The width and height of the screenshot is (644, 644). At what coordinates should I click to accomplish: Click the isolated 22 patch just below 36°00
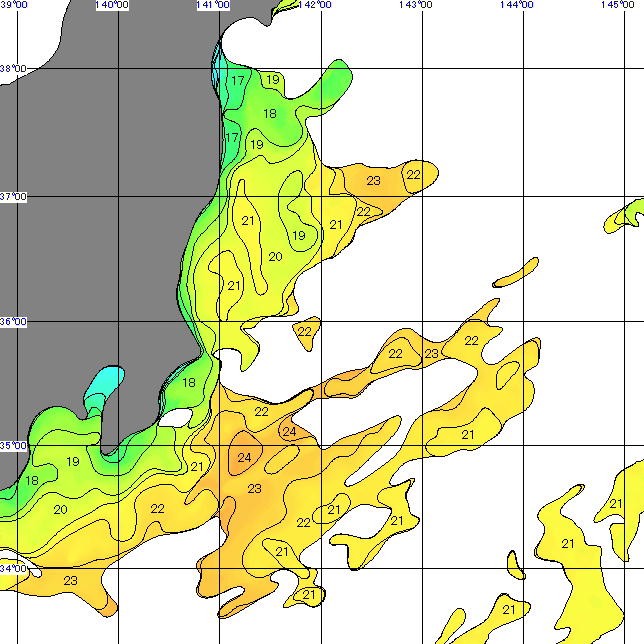pos(306,331)
